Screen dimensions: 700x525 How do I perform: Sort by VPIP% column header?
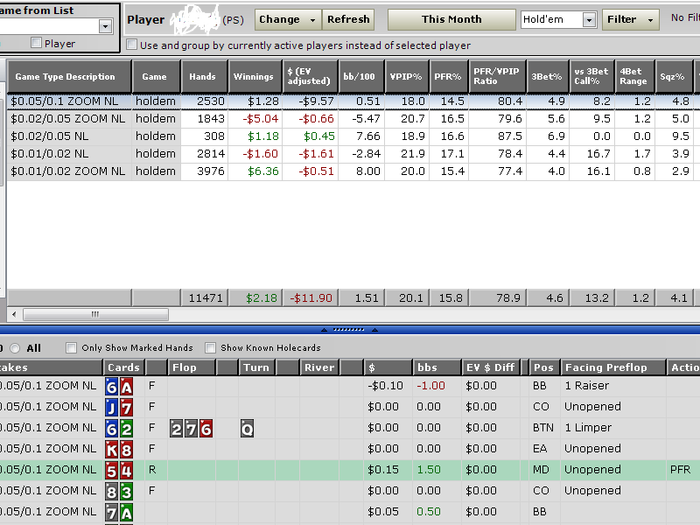click(x=407, y=77)
